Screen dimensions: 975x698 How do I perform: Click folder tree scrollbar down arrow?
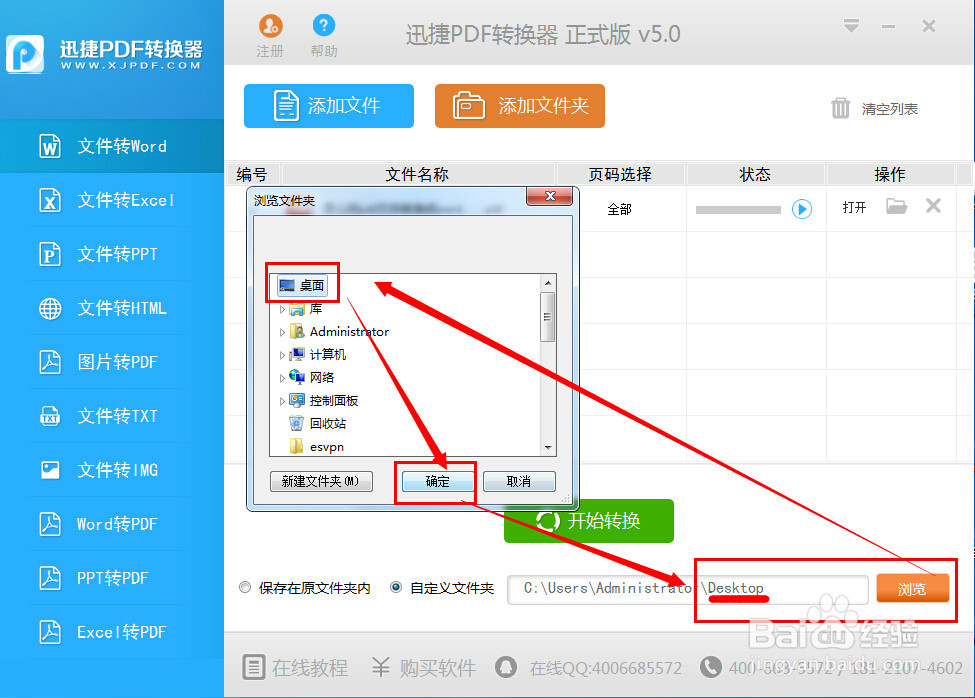[548, 448]
